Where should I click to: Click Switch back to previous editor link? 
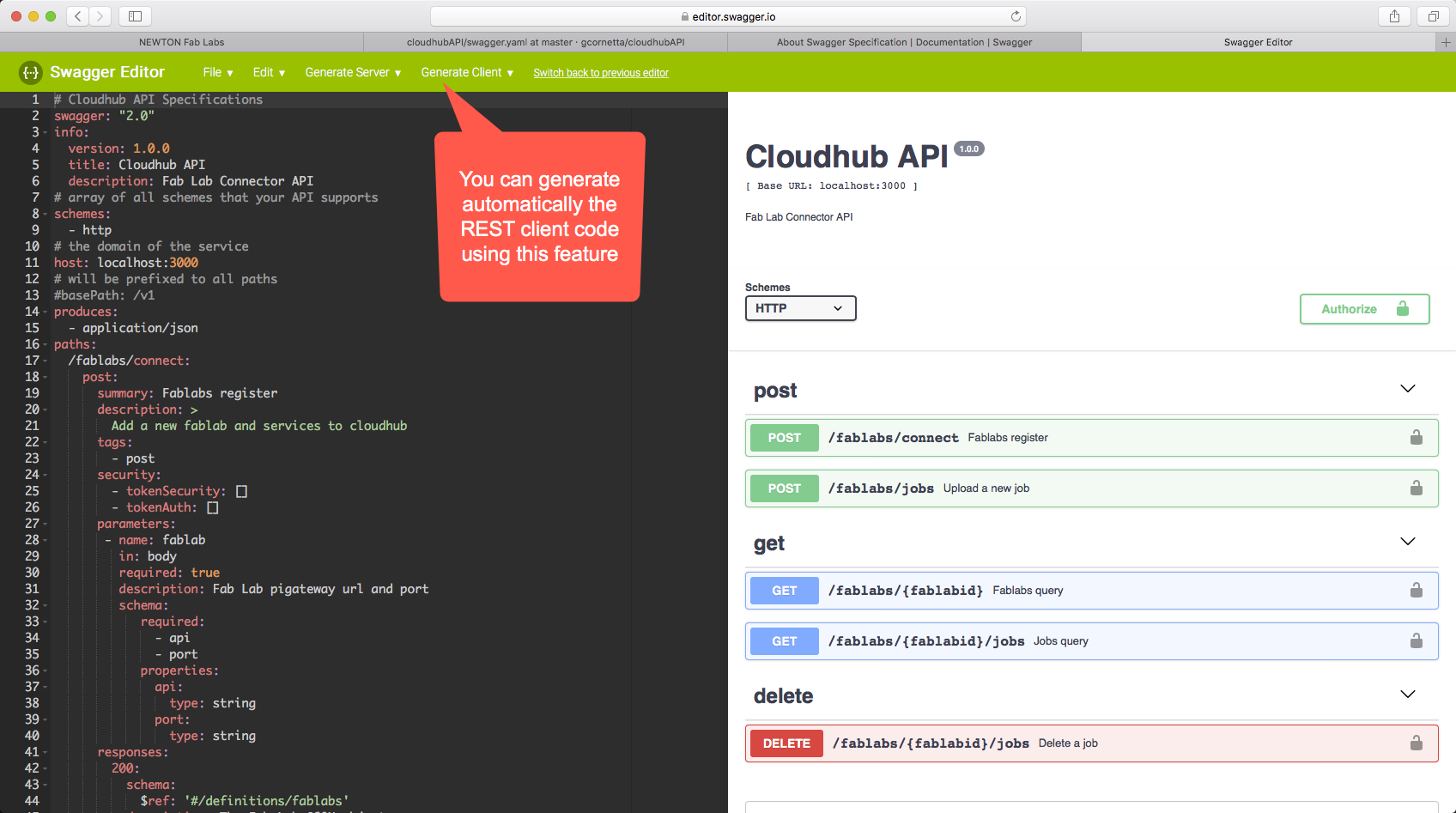pos(601,73)
